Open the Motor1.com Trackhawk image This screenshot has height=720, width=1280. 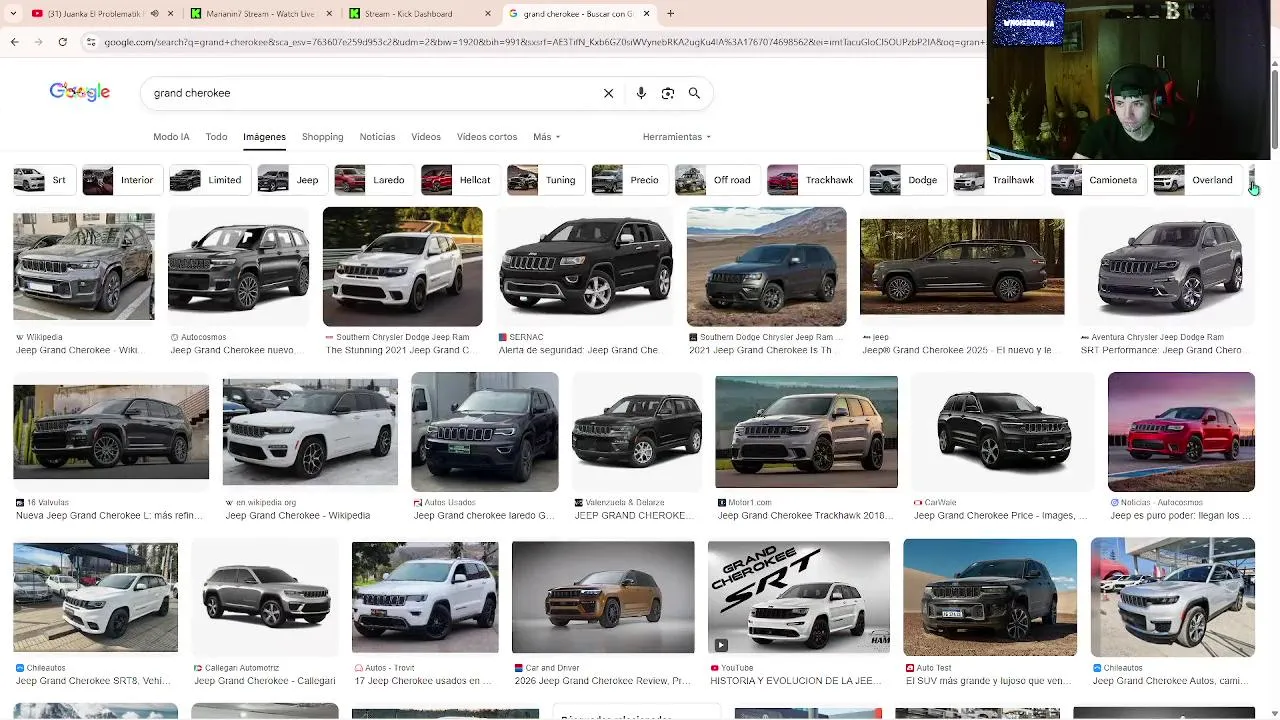coord(806,432)
